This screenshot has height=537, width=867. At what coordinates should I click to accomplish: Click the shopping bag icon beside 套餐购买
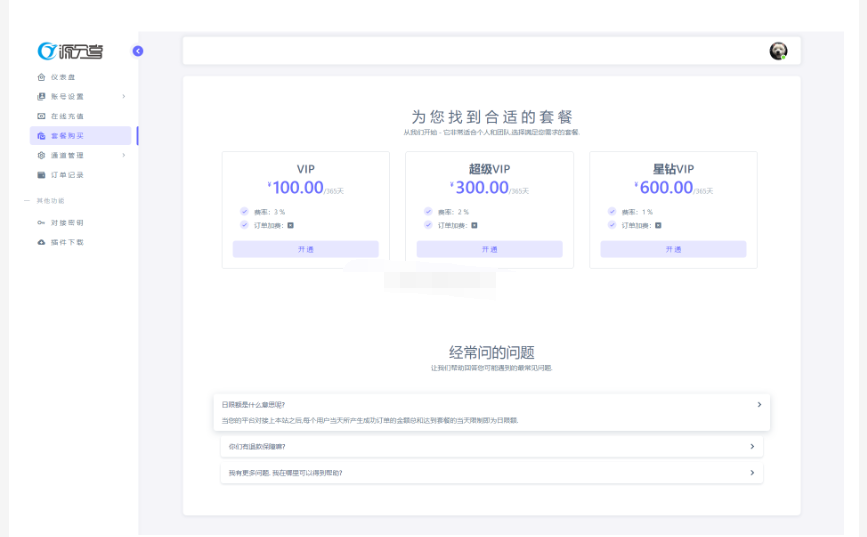click(x=41, y=135)
